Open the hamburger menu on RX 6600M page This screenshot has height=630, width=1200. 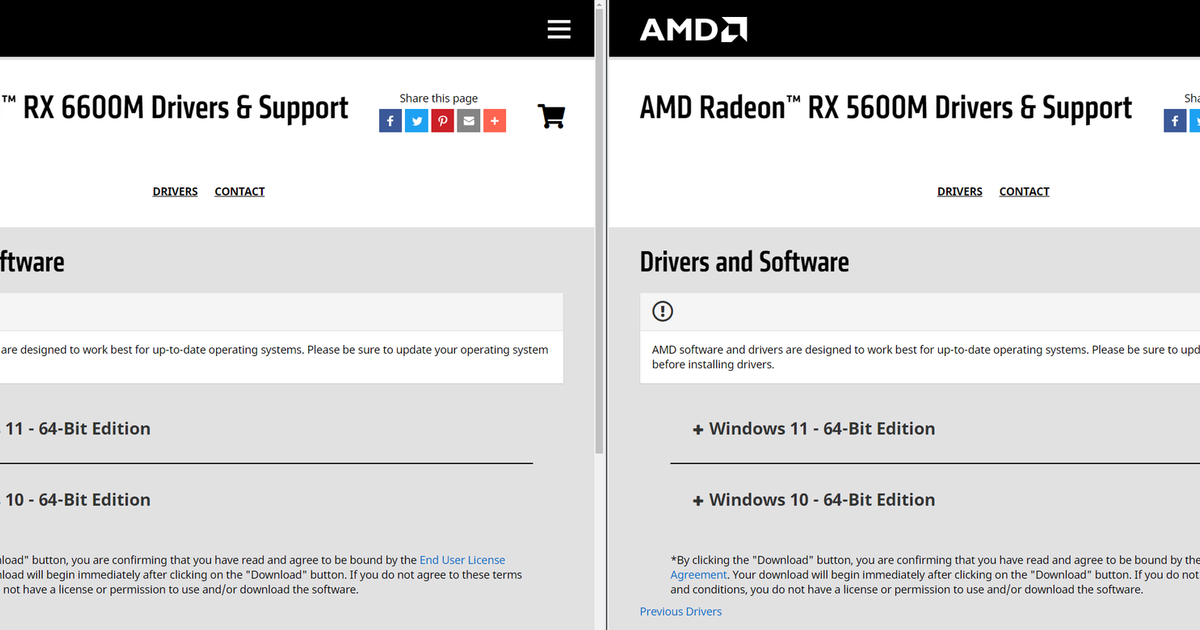coord(559,29)
